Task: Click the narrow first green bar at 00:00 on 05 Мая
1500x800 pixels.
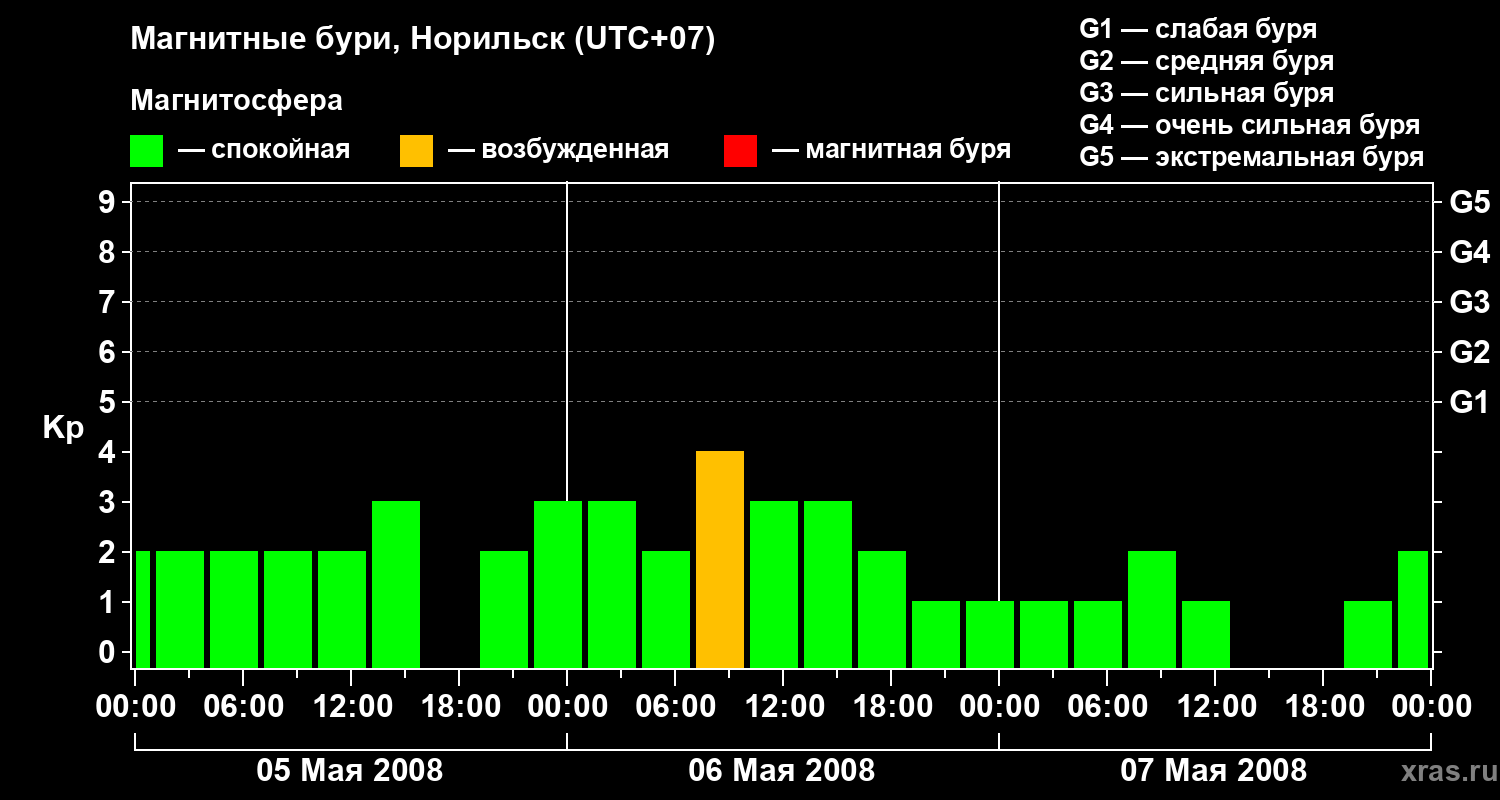Action: coord(142,609)
